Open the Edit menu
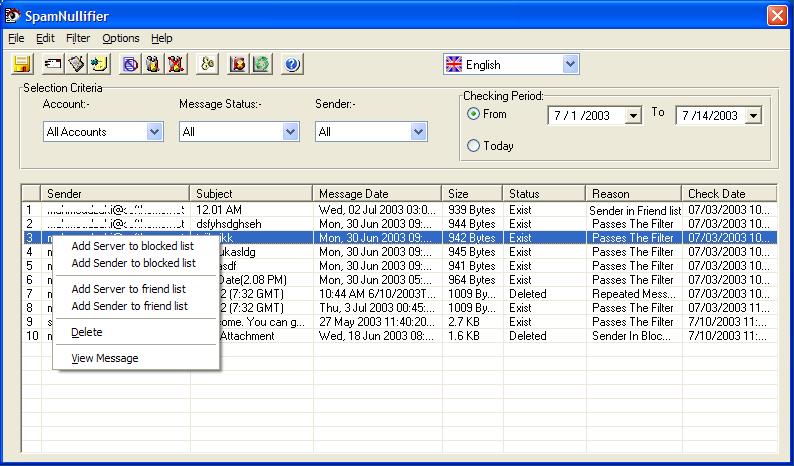 pos(46,38)
